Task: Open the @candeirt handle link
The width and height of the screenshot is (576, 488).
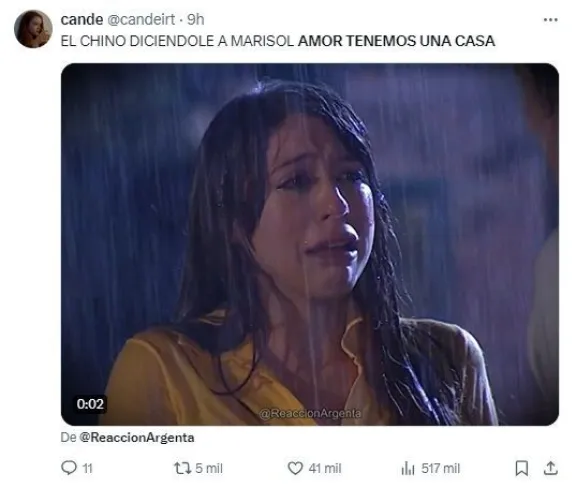Action: [141, 19]
